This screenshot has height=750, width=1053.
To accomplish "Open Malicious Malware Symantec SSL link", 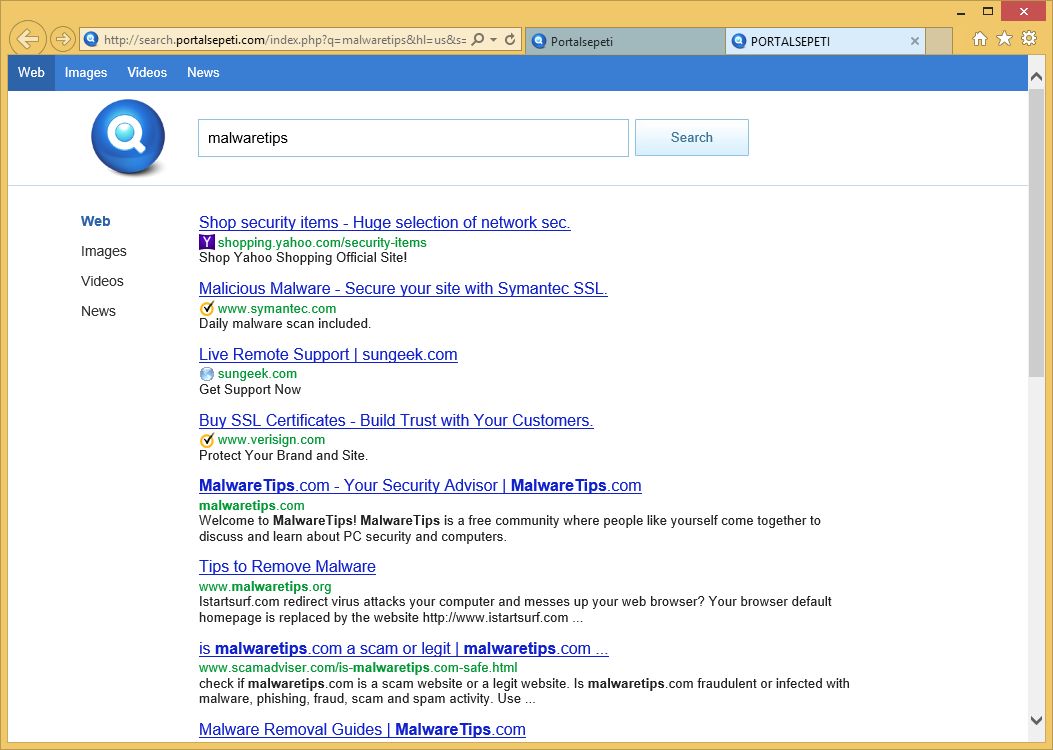I will click(403, 288).
